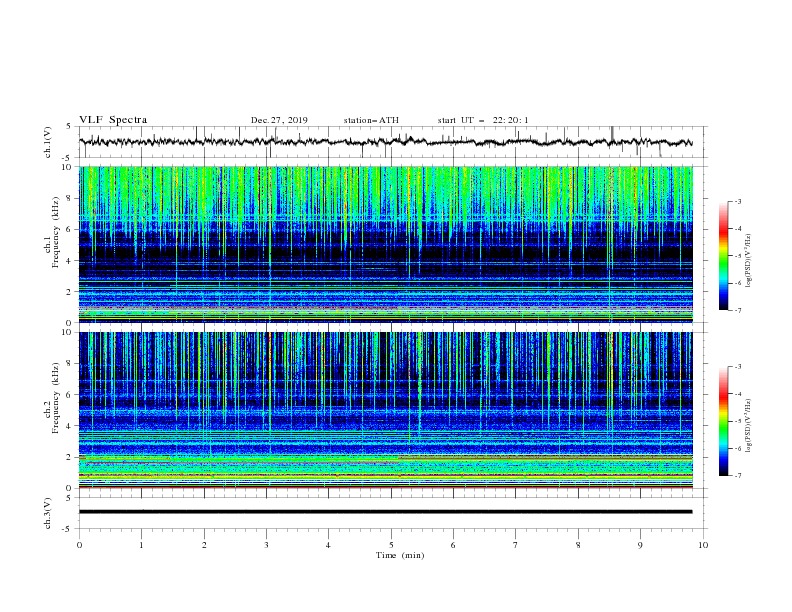Click the "-7" tick on the ch.2 colorbar
The image size is (792, 612).
[x=738, y=476]
